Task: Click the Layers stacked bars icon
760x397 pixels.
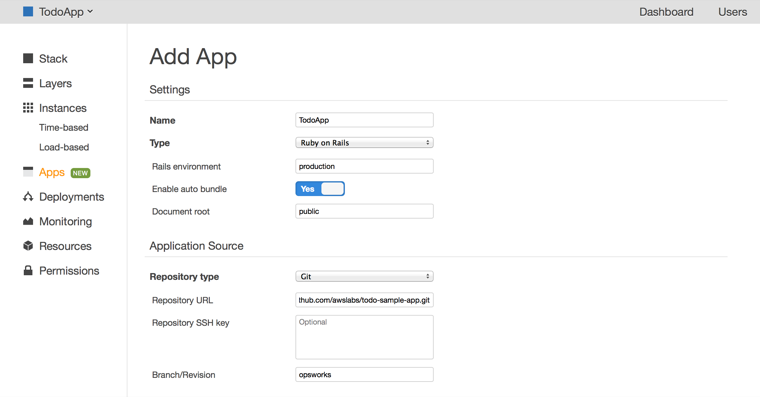Action: click(28, 83)
